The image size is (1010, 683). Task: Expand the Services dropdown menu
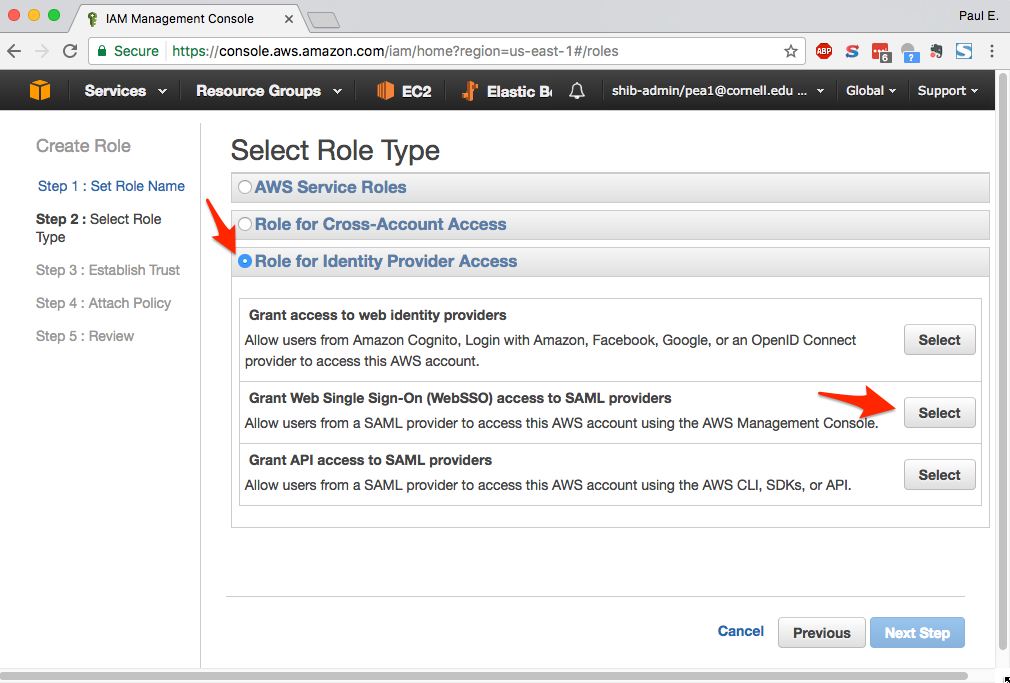pyautogui.click(x=126, y=91)
